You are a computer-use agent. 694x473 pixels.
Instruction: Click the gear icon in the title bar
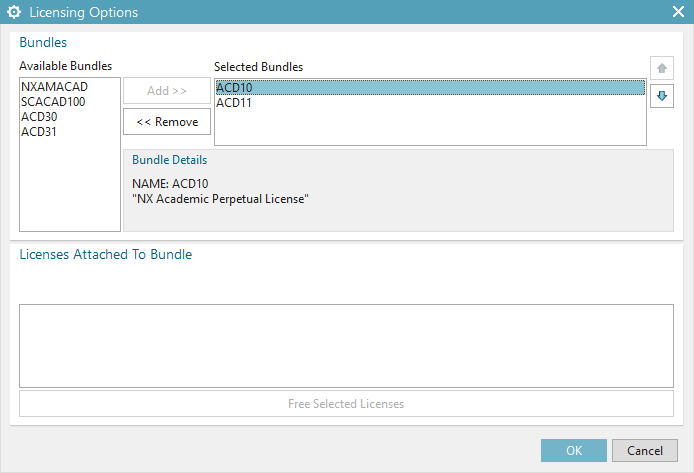[x=15, y=13]
